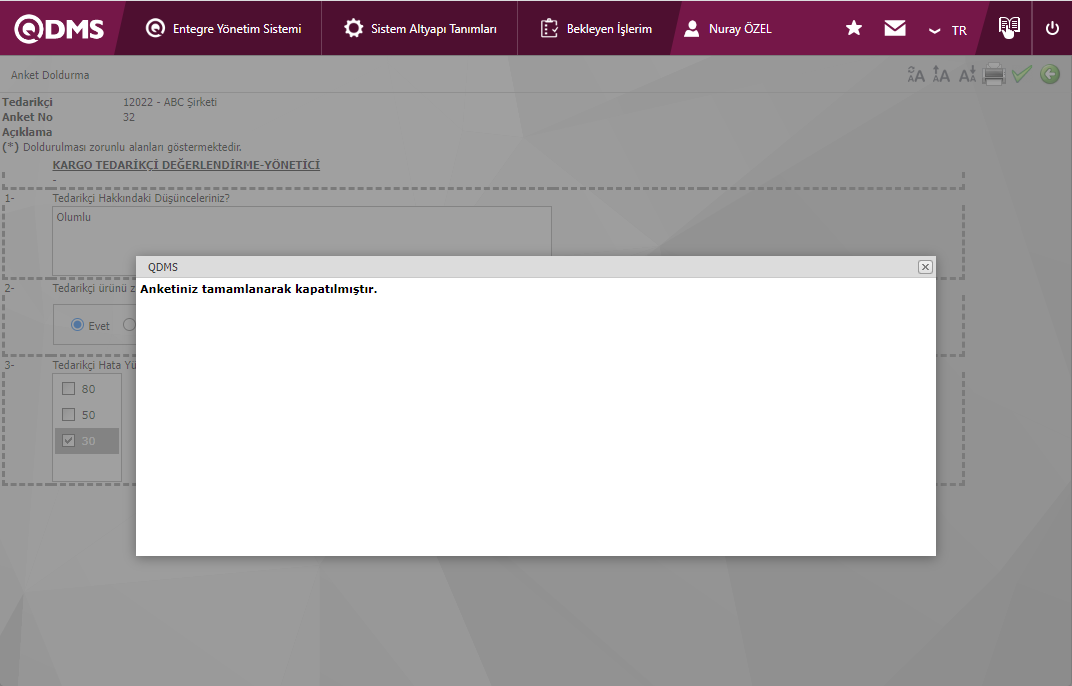Click the Sistem Altyapı gear icon

[x=353, y=28]
